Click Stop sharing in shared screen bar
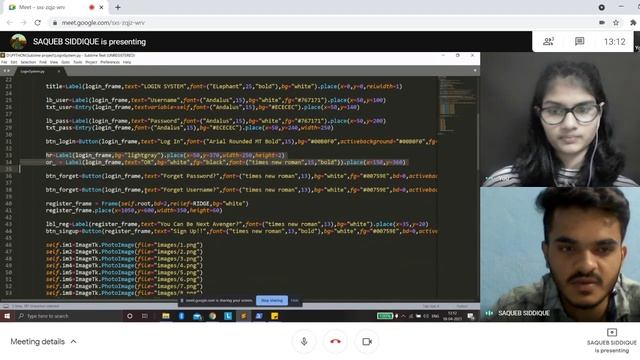This screenshot has height=360, width=640. (272, 300)
